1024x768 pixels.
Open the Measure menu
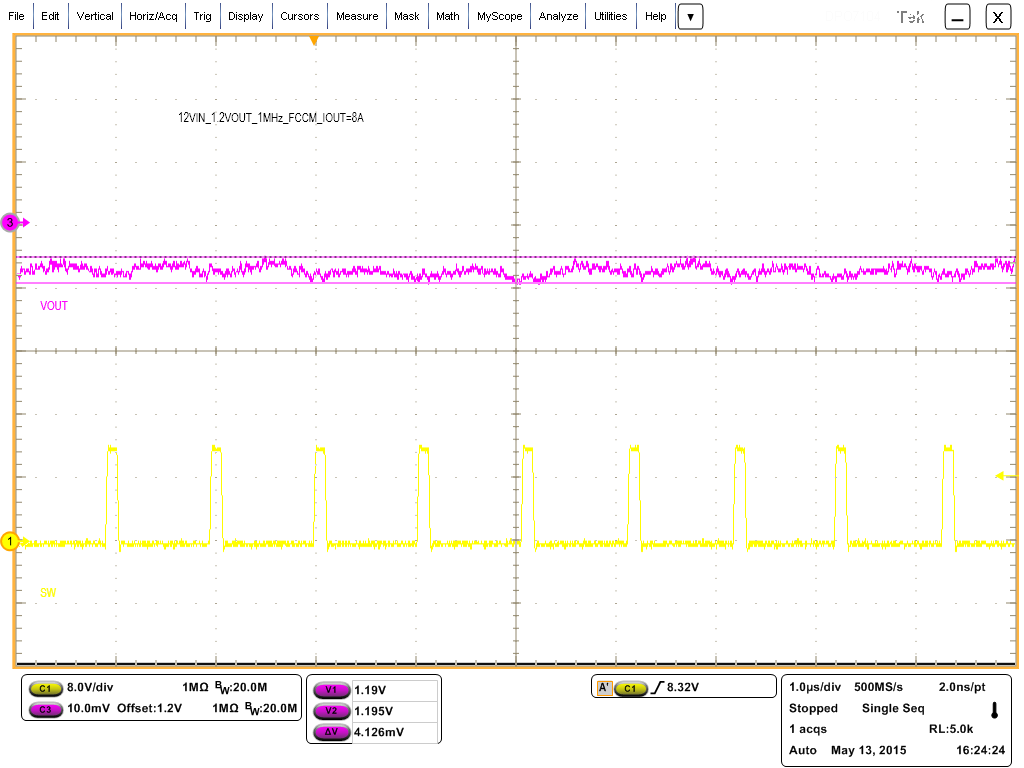(357, 16)
